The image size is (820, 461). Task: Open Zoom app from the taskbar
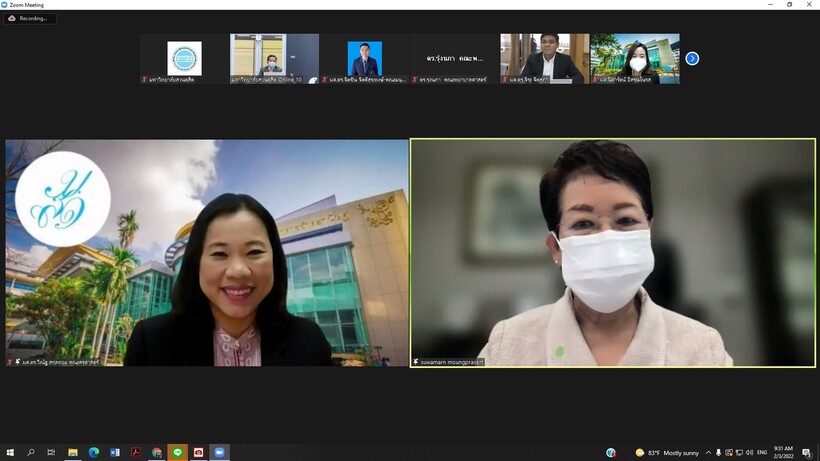click(219, 453)
